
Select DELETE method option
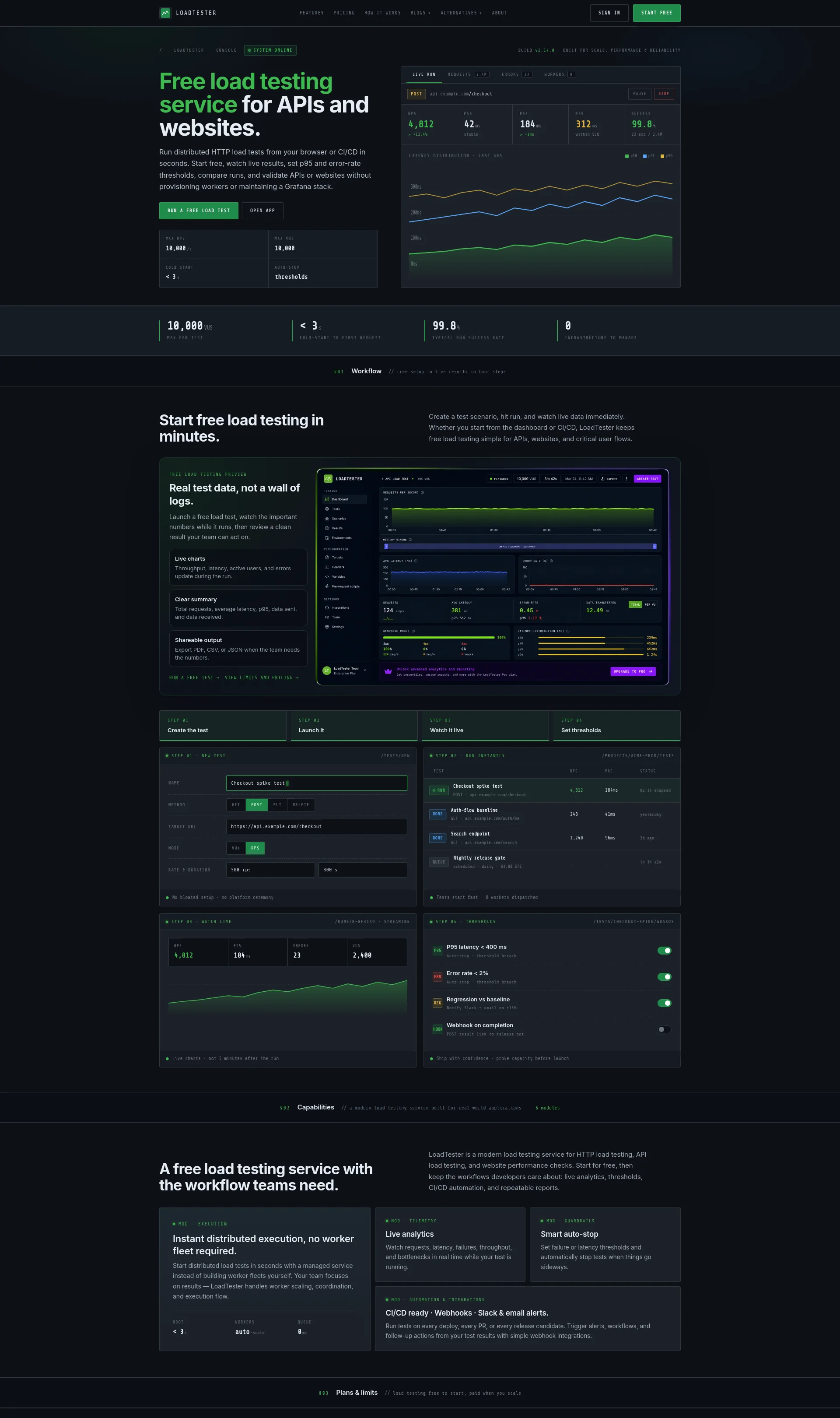pos(301,805)
